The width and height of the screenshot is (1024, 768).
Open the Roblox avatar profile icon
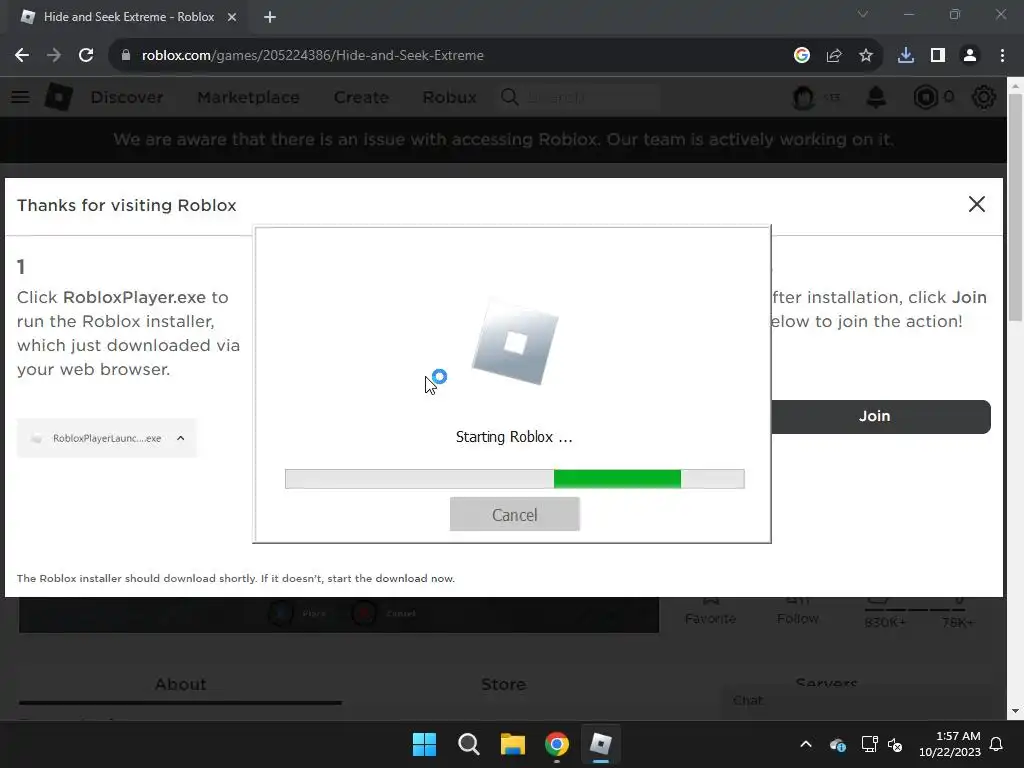tap(803, 97)
